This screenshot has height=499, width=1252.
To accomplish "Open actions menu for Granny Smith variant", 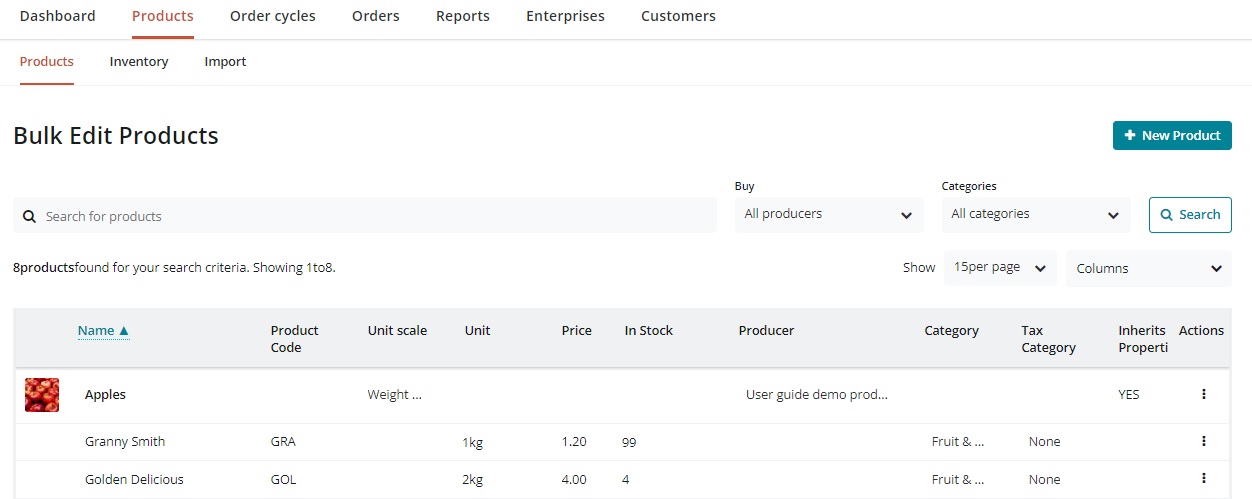I will coord(1203,441).
